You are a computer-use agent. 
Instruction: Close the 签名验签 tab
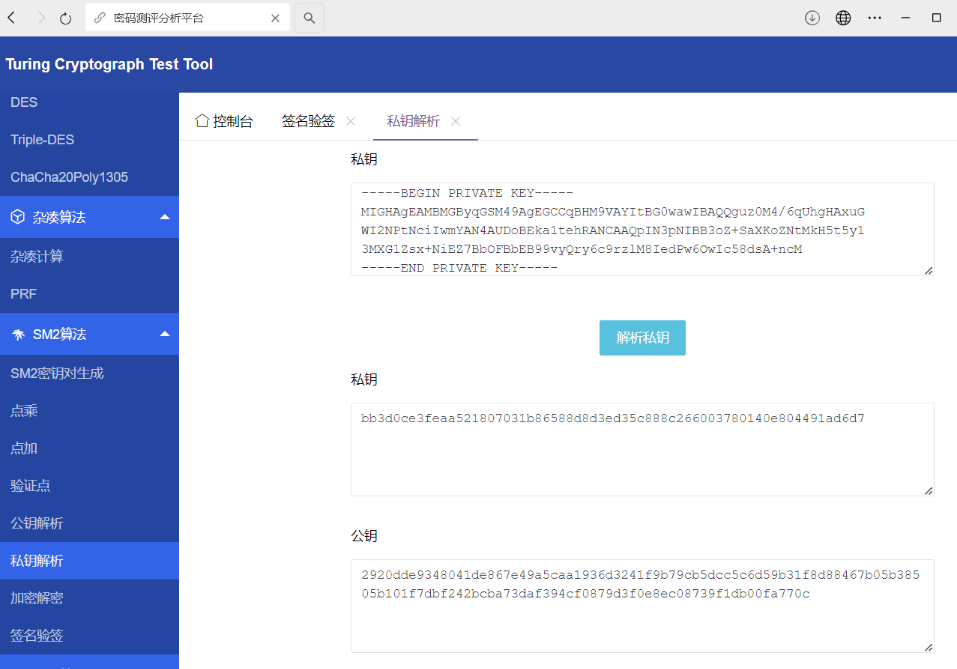pos(350,121)
